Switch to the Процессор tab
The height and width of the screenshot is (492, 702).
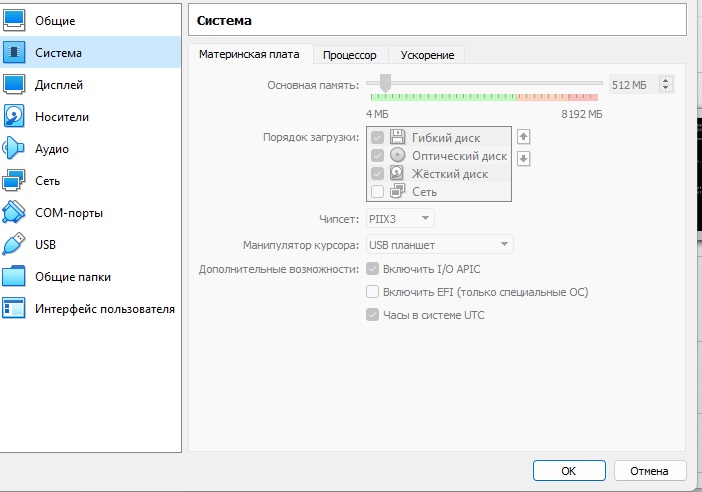pyautogui.click(x=350, y=55)
